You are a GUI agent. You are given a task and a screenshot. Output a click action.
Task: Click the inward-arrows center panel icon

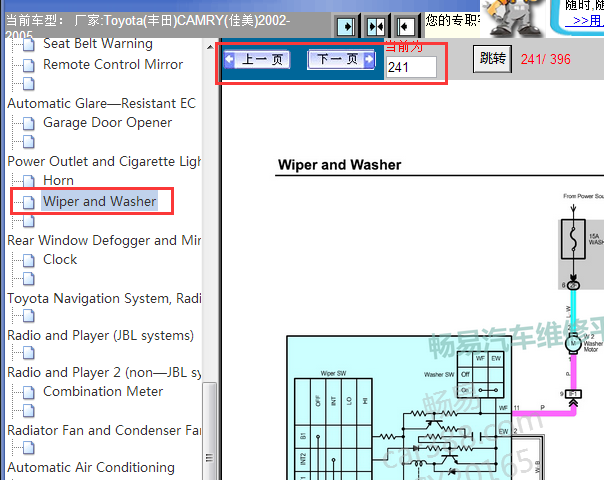[376, 27]
